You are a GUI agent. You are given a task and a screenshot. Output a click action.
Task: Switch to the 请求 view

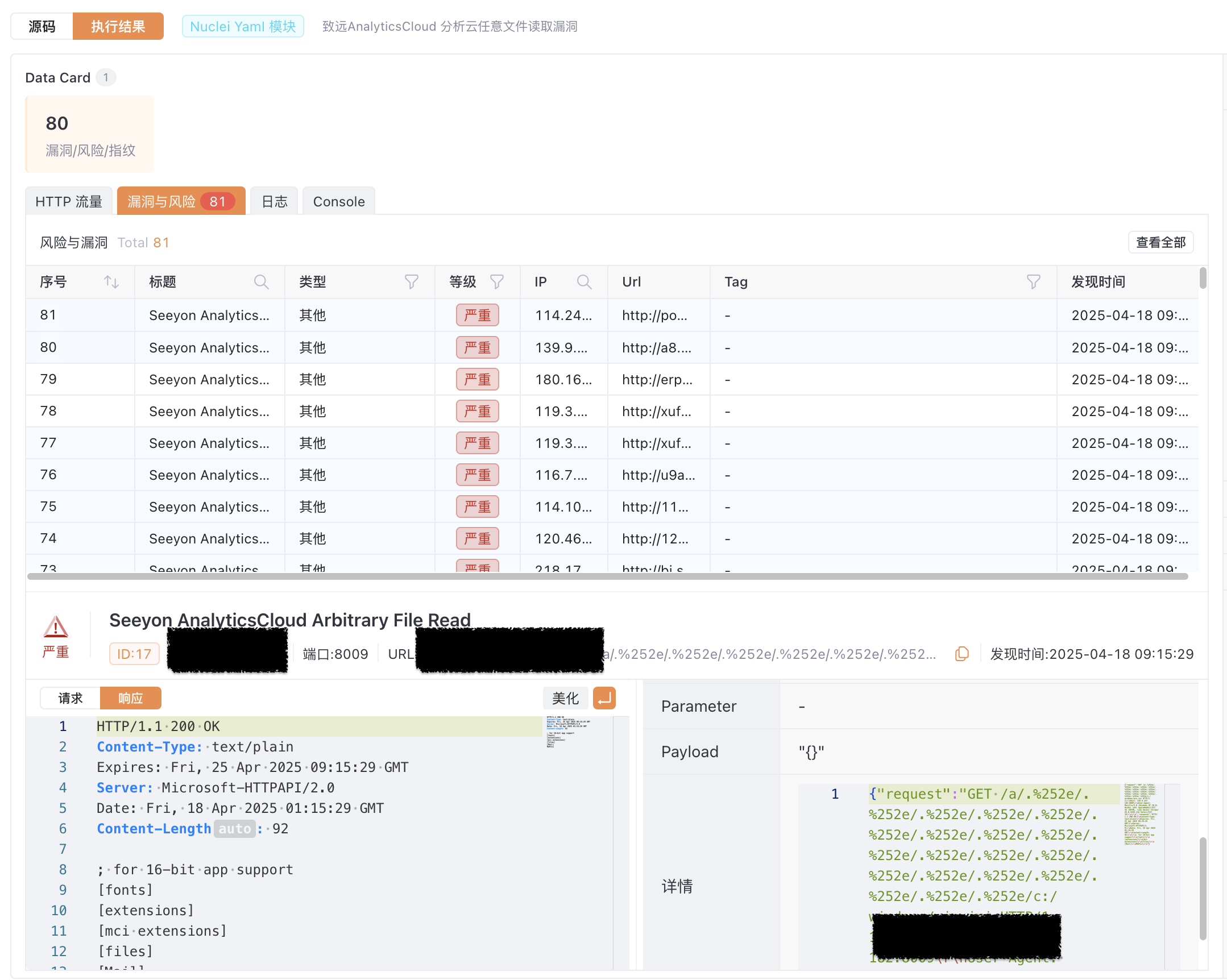(71, 698)
